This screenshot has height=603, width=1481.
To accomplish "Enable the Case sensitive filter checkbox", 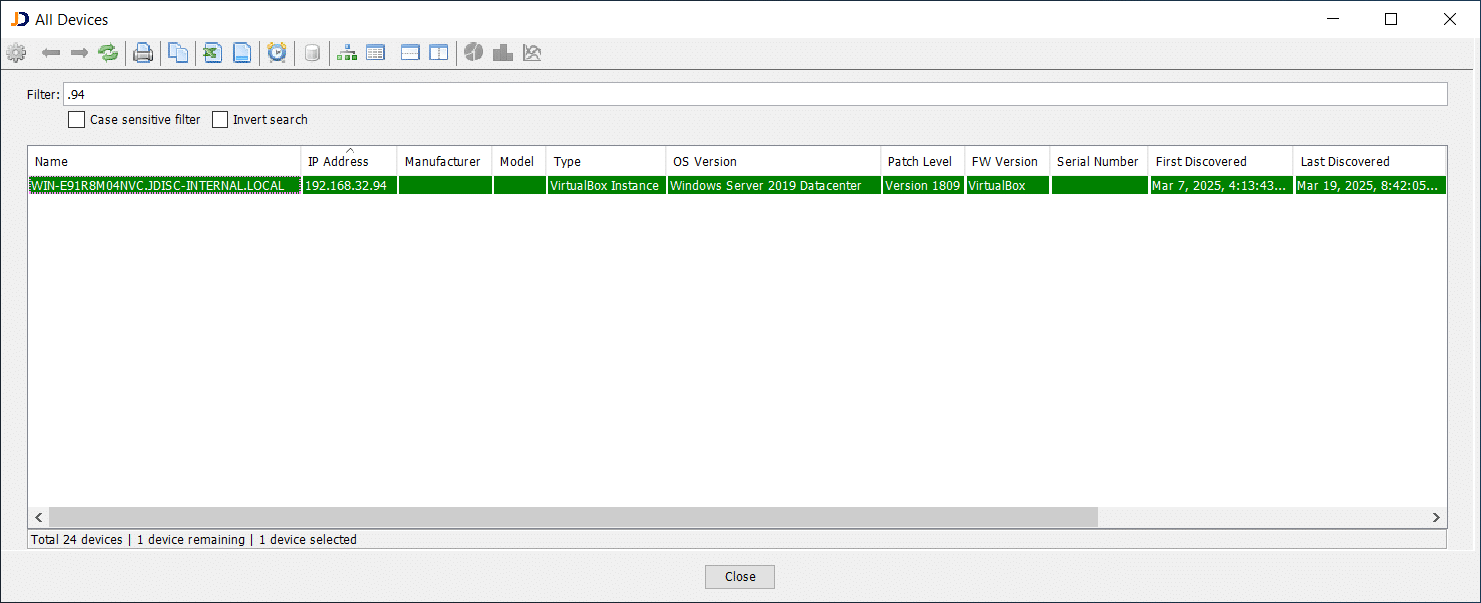I will click(x=76, y=119).
